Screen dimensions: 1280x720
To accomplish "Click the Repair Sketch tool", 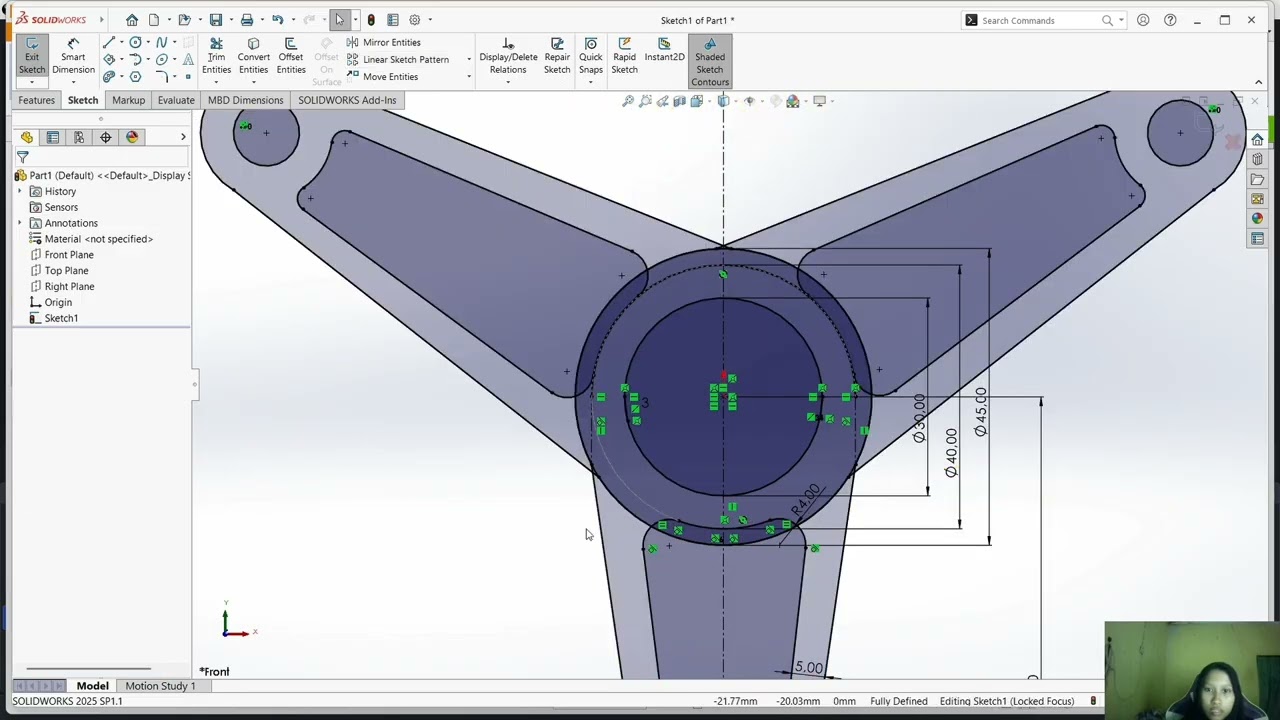I will [557, 56].
